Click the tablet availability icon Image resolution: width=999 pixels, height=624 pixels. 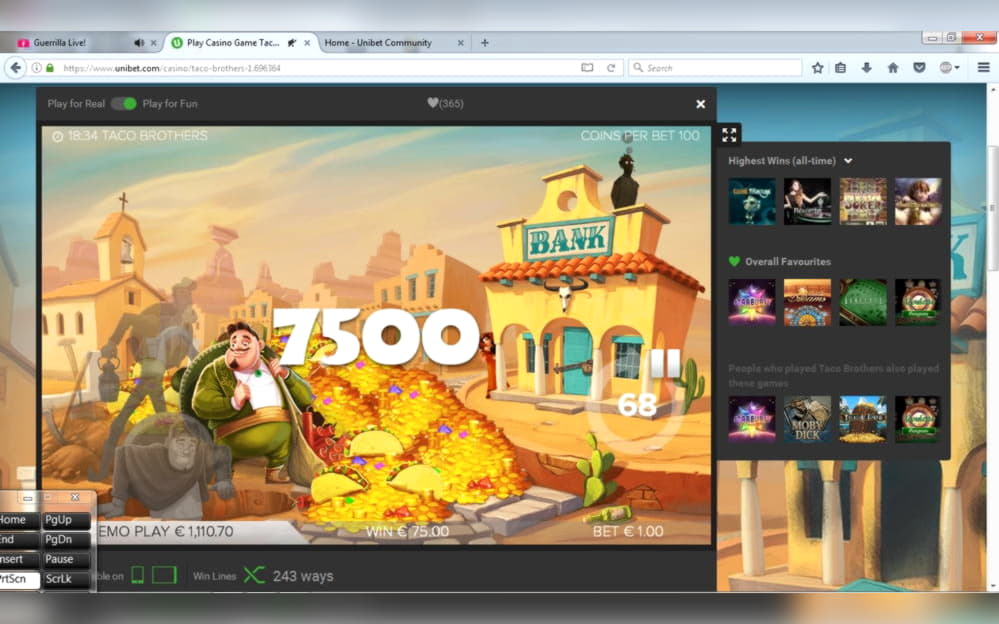[164, 575]
